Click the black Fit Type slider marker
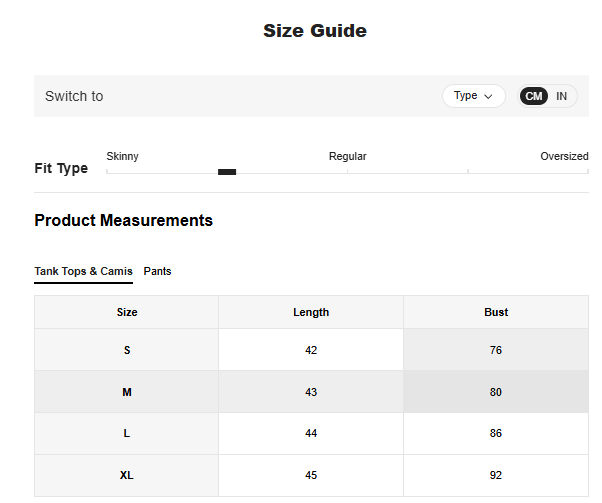The height and width of the screenshot is (503, 602). tap(227, 172)
